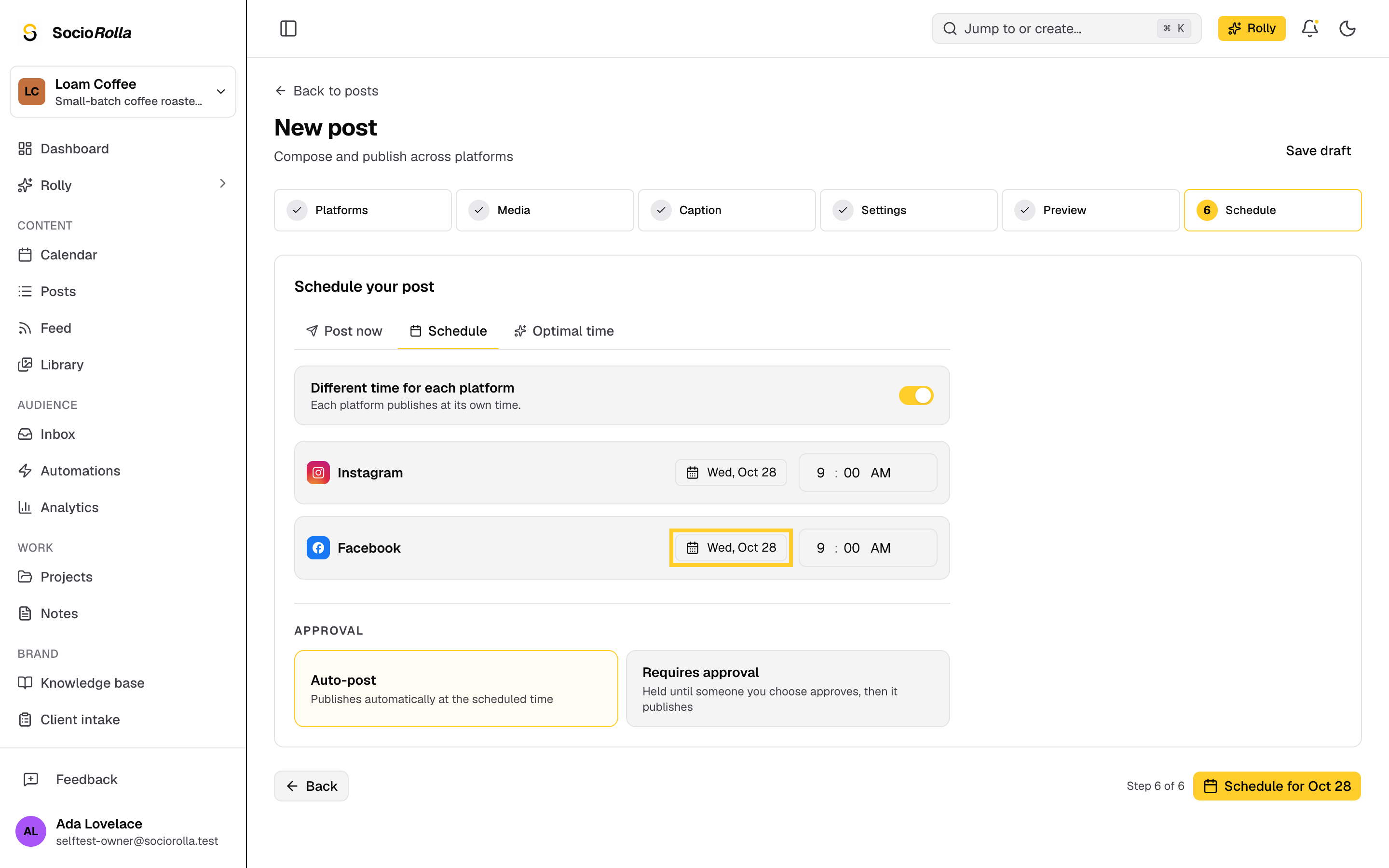1389x868 pixels.
Task: Open the Library page
Action: pos(123,365)
